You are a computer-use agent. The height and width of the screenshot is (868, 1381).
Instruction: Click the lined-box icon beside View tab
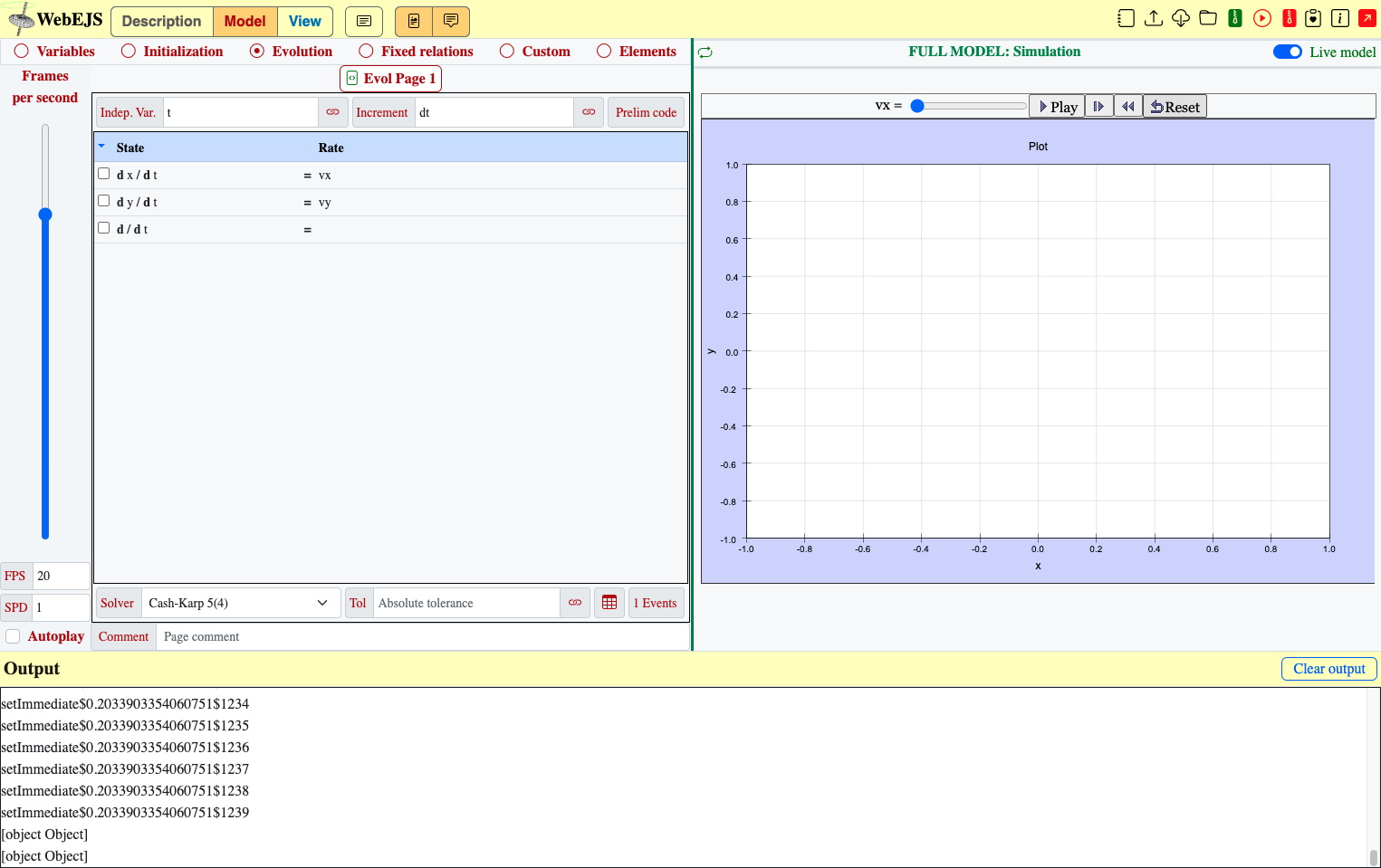pyautogui.click(x=364, y=21)
